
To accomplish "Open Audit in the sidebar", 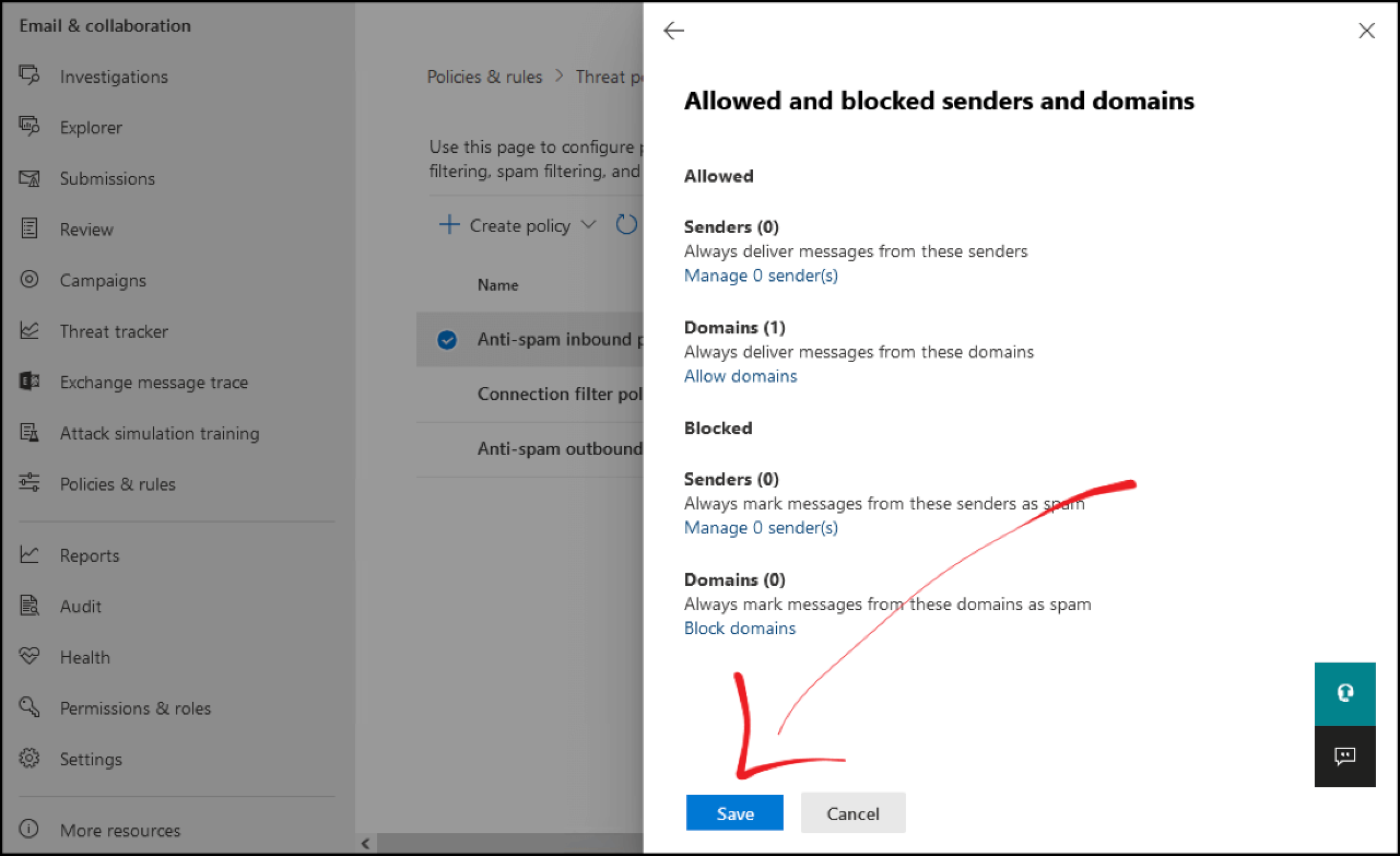I will pyautogui.click(x=80, y=607).
